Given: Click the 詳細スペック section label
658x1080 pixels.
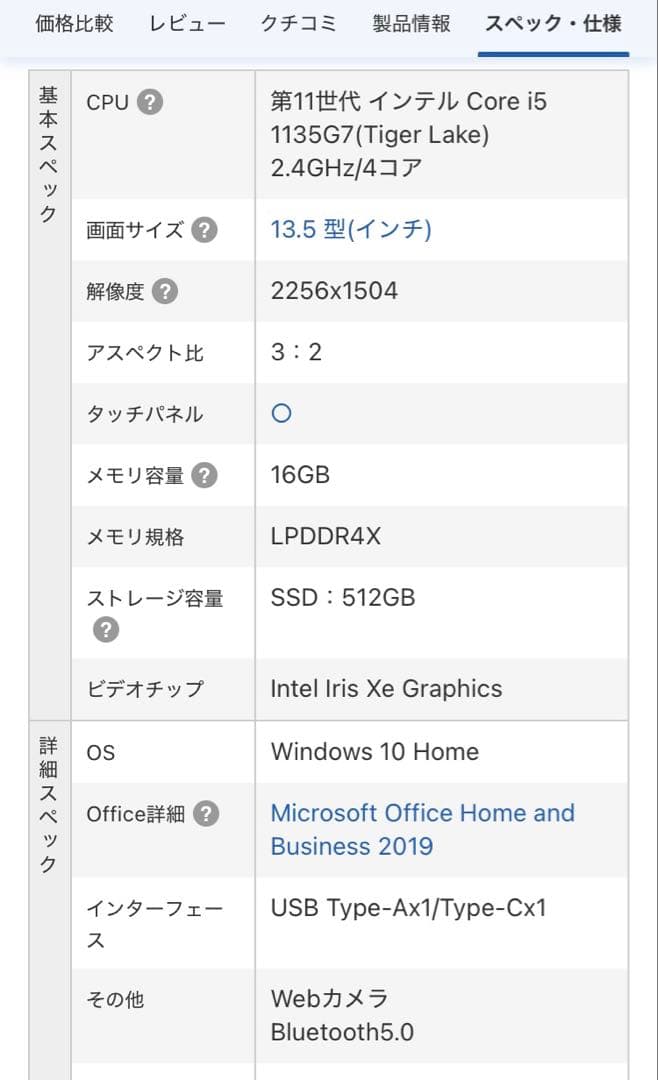Looking at the screenshot, I should click(47, 800).
